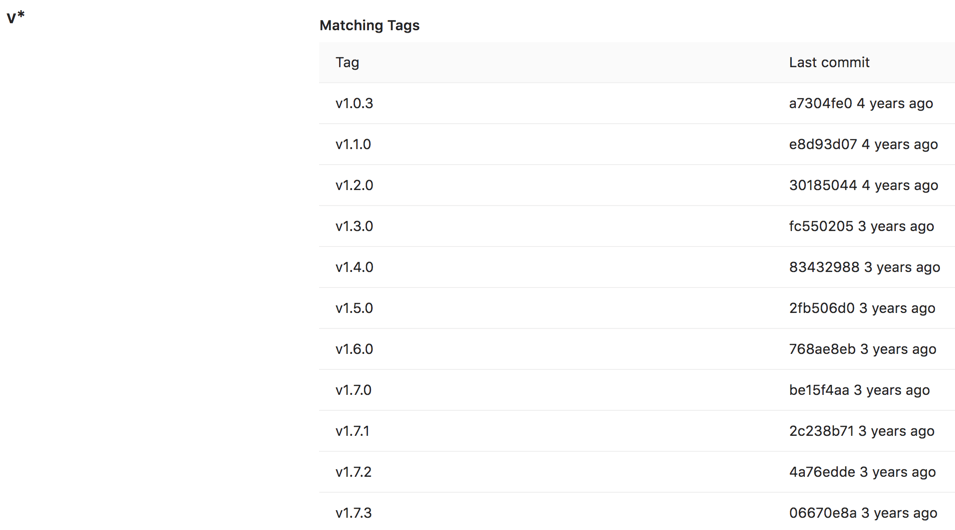
Task: Open the fc550205 commit link
Action: point(821,226)
